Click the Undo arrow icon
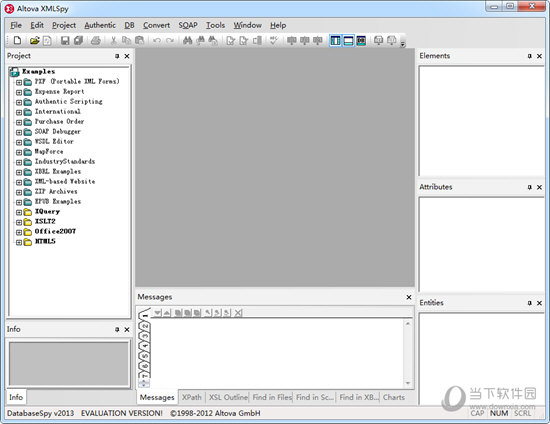 point(157,41)
